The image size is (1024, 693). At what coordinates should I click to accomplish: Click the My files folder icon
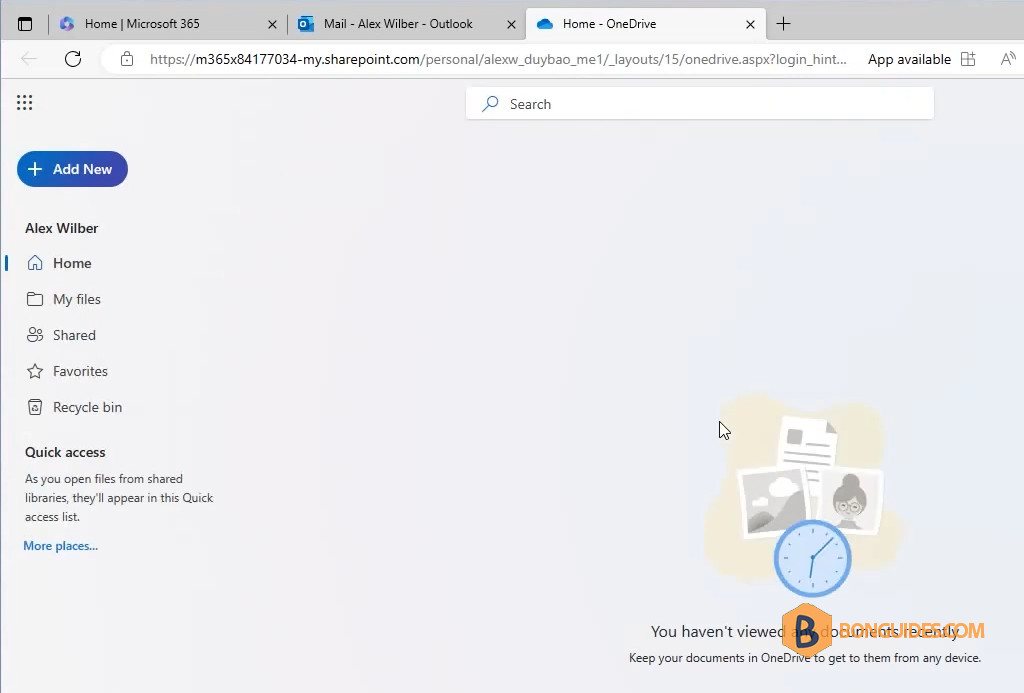tap(35, 299)
